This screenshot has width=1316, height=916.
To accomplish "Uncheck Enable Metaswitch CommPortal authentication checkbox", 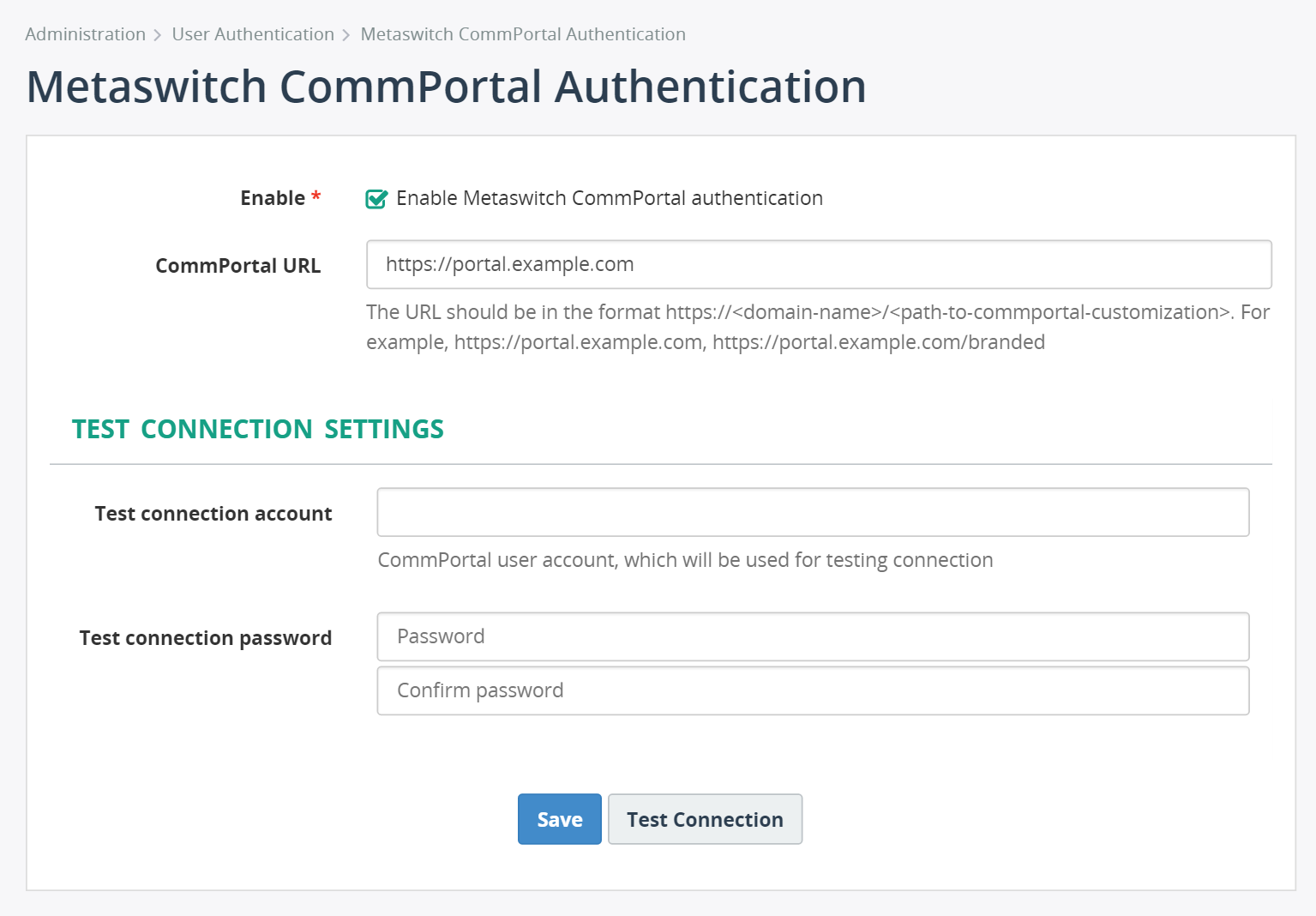I will pyautogui.click(x=376, y=199).
